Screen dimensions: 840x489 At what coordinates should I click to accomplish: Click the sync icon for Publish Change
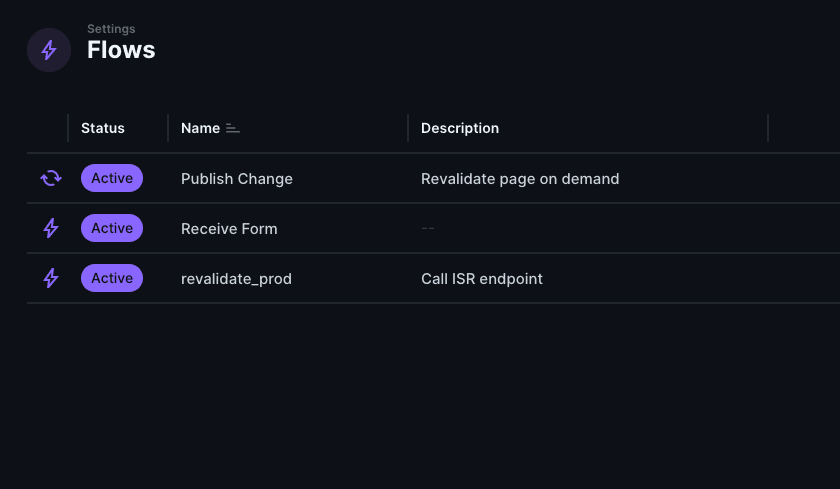tap(51, 178)
